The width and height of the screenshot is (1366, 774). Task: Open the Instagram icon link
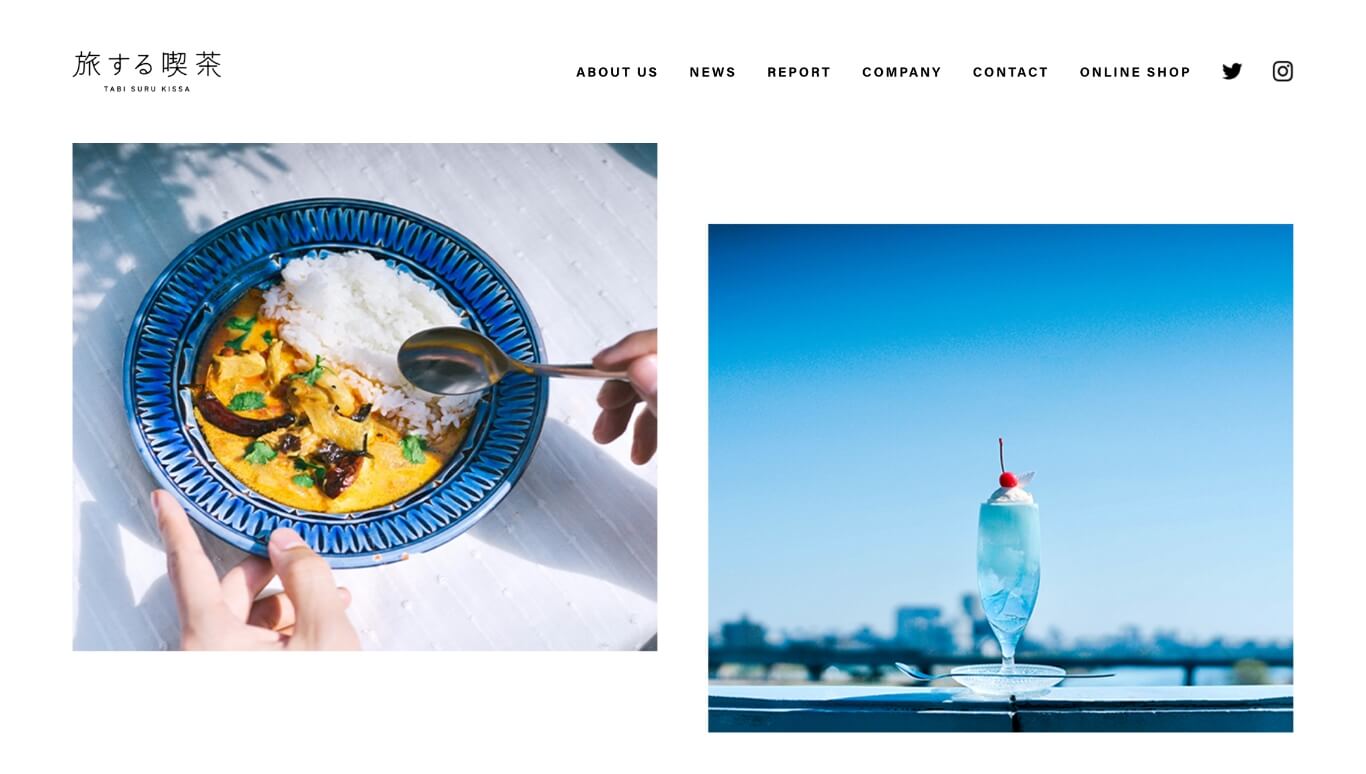point(1283,71)
